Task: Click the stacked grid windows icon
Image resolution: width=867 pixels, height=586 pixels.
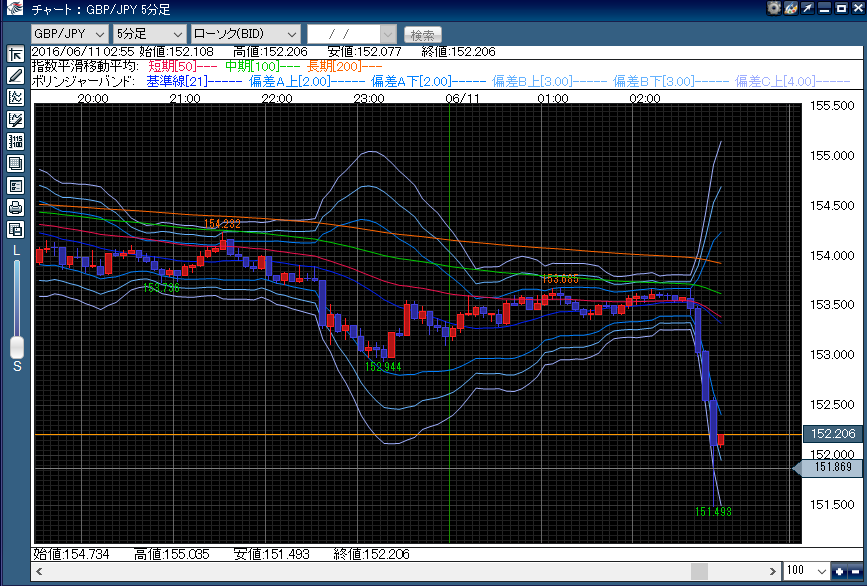Action: 15,164
